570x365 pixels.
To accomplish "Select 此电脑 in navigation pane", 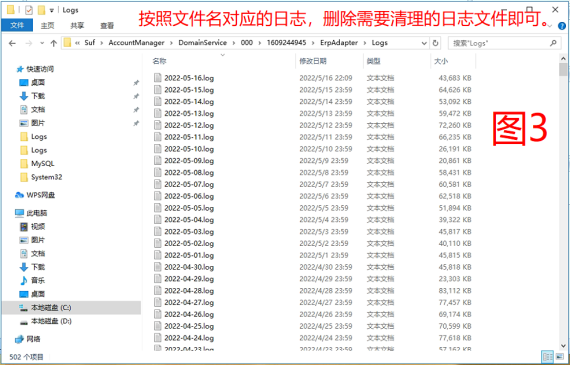I will 37,213.
